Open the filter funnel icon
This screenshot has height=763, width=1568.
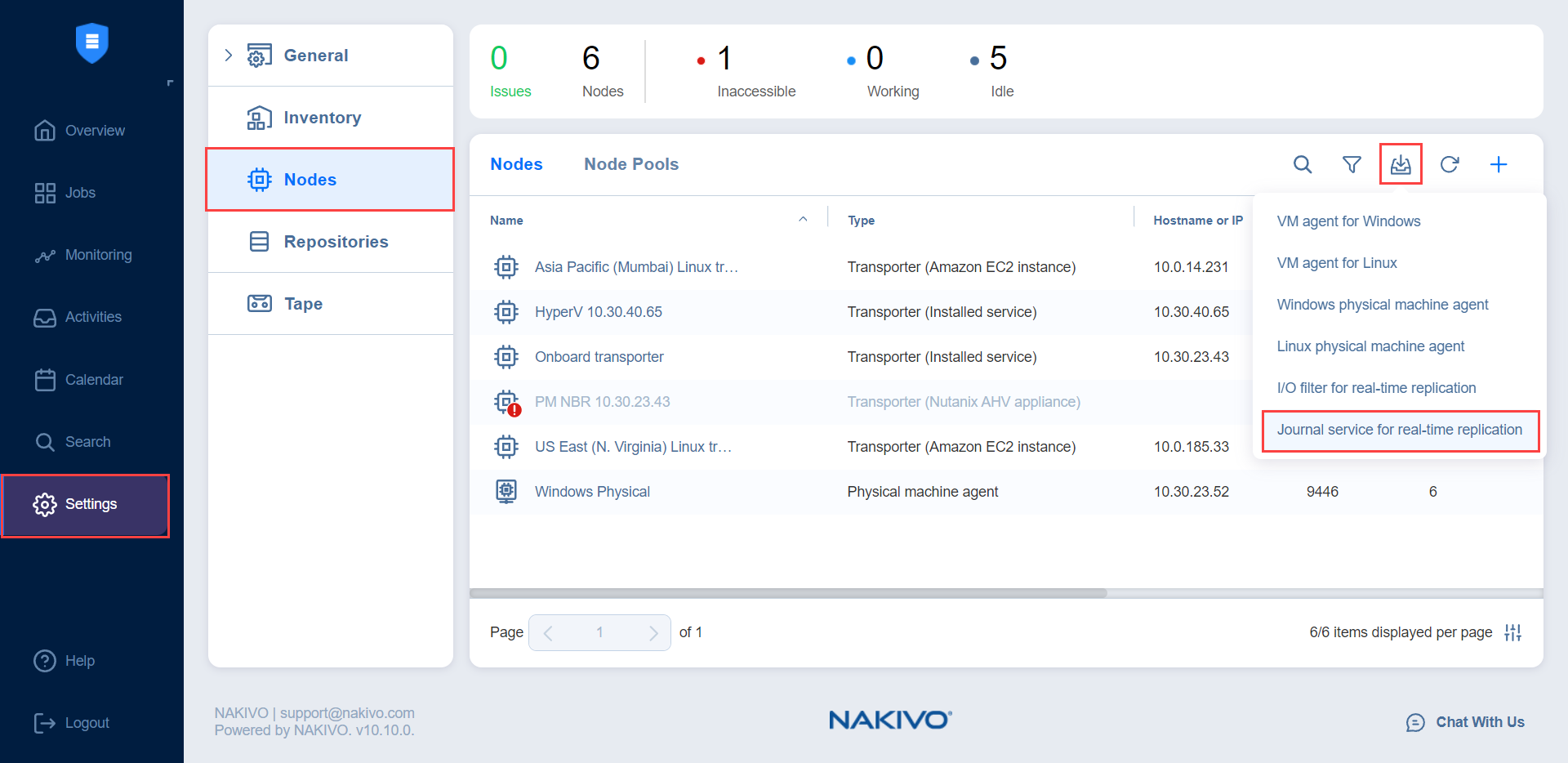point(1352,165)
